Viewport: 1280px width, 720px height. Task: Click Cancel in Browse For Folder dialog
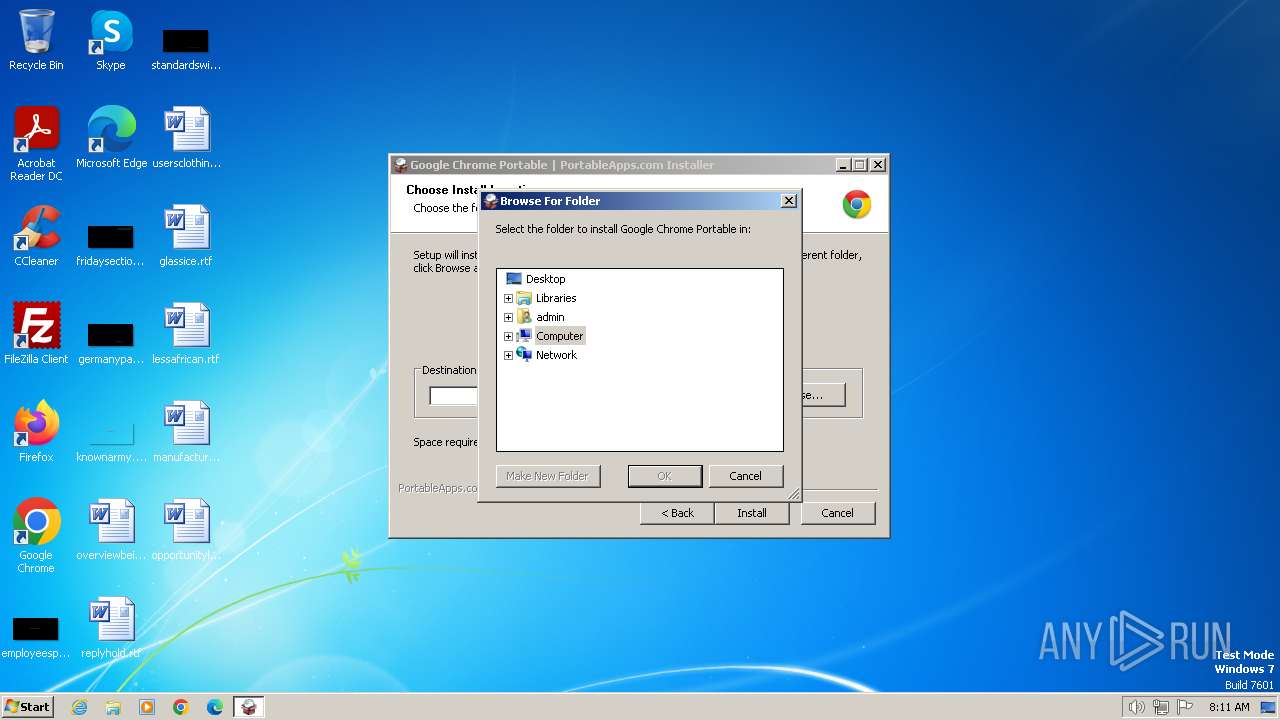coord(745,476)
